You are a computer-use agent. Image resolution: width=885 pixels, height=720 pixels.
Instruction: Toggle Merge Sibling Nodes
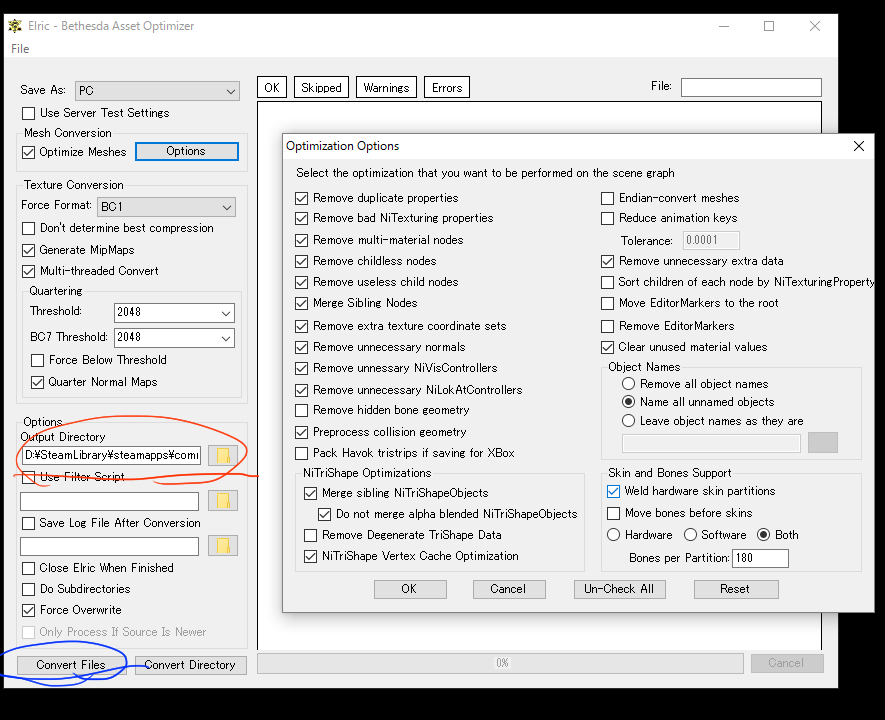coord(302,304)
